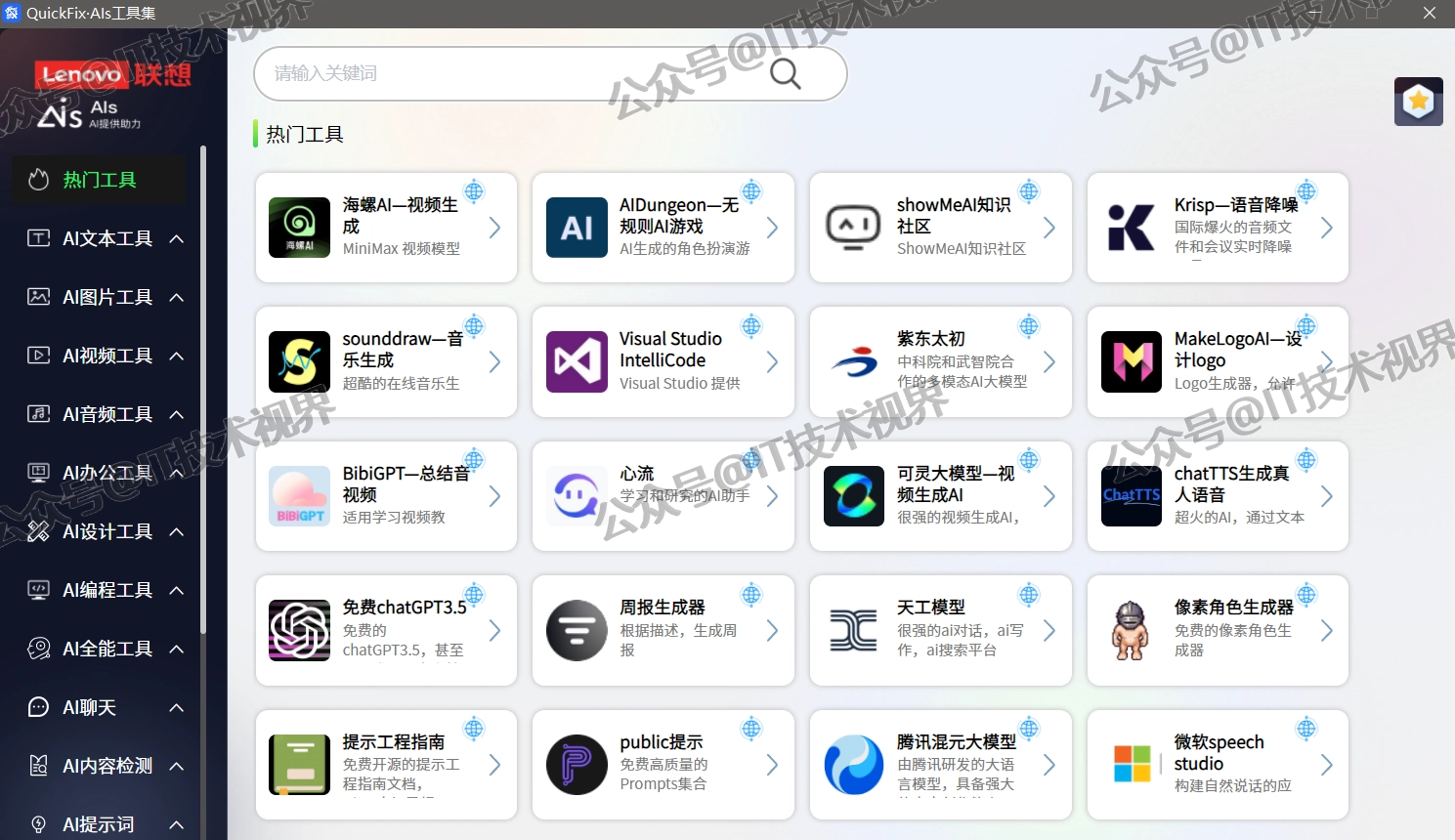1455x840 pixels.
Task: Expand the AI视频工具 sidebar section
Action: click(x=107, y=356)
